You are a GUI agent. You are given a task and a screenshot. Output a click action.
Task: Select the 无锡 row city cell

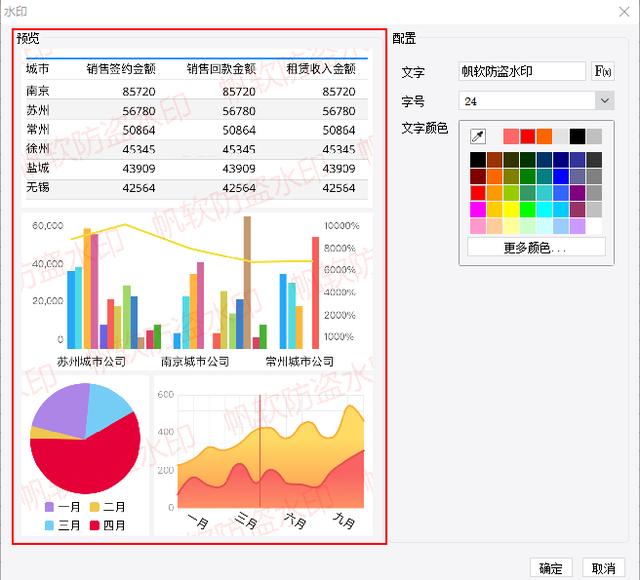click(38, 187)
